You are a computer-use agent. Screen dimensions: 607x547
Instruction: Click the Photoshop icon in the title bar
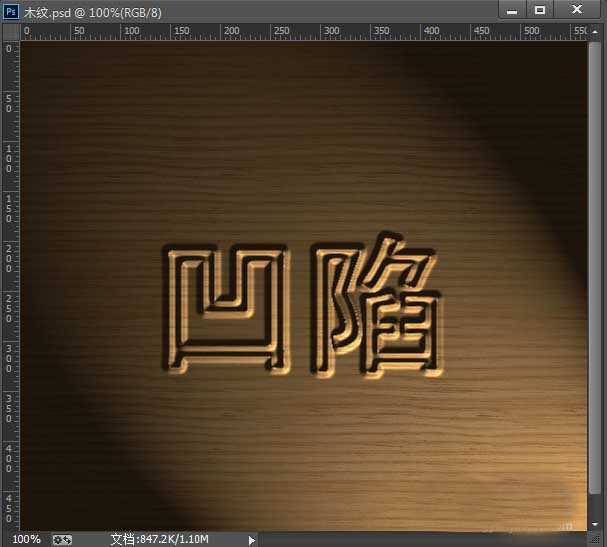(11, 11)
